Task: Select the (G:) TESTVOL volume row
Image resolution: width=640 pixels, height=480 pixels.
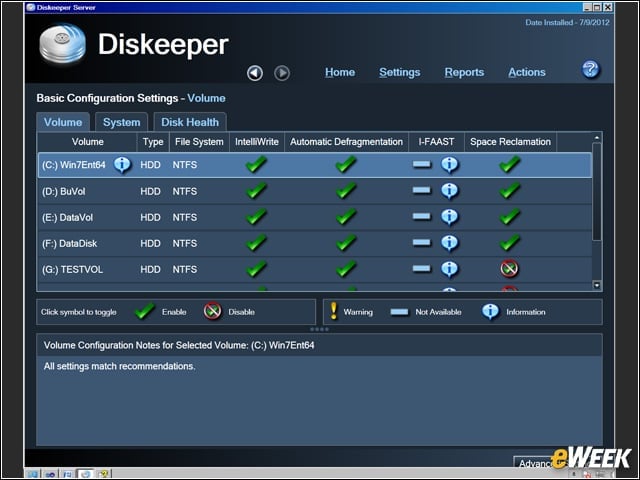Action: tap(315, 269)
